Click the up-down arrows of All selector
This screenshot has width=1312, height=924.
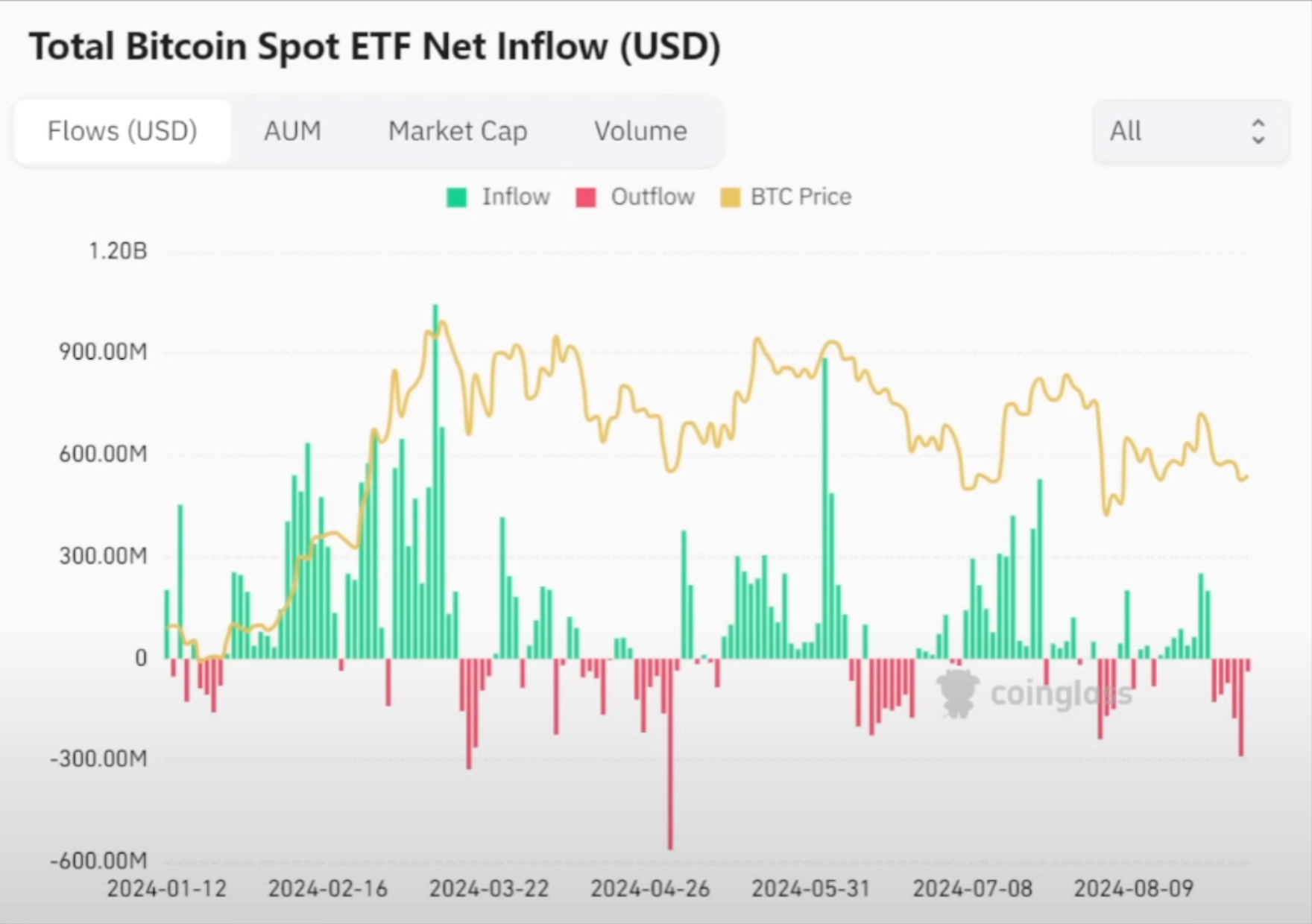(x=1258, y=132)
